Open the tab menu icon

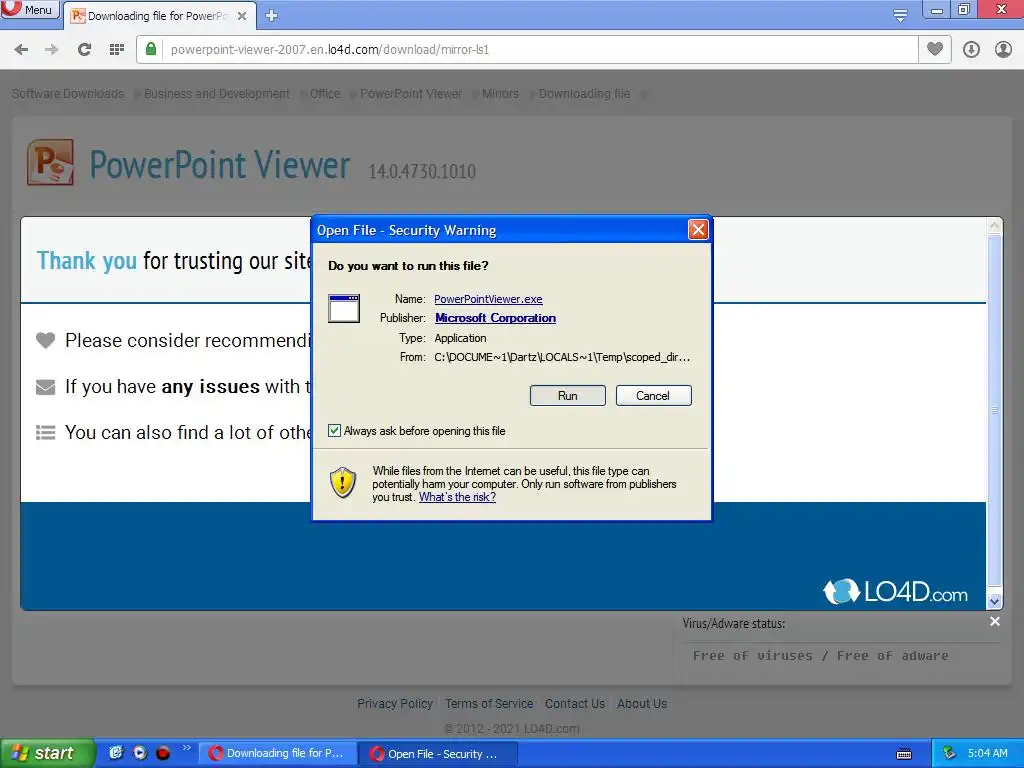pyautogui.click(x=900, y=14)
